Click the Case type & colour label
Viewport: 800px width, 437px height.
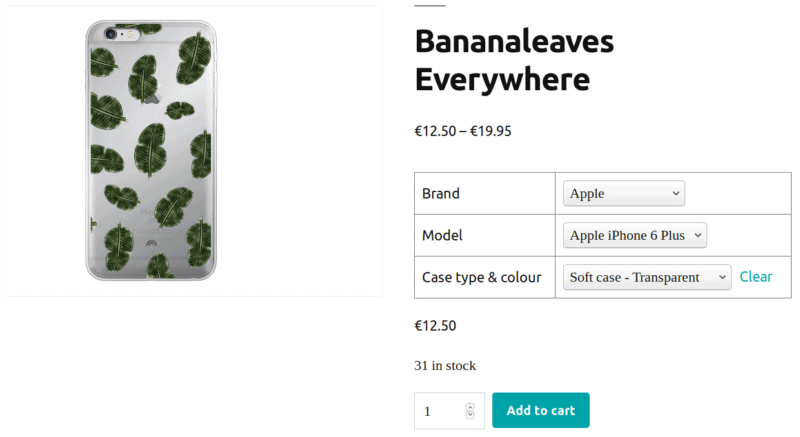coord(482,277)
